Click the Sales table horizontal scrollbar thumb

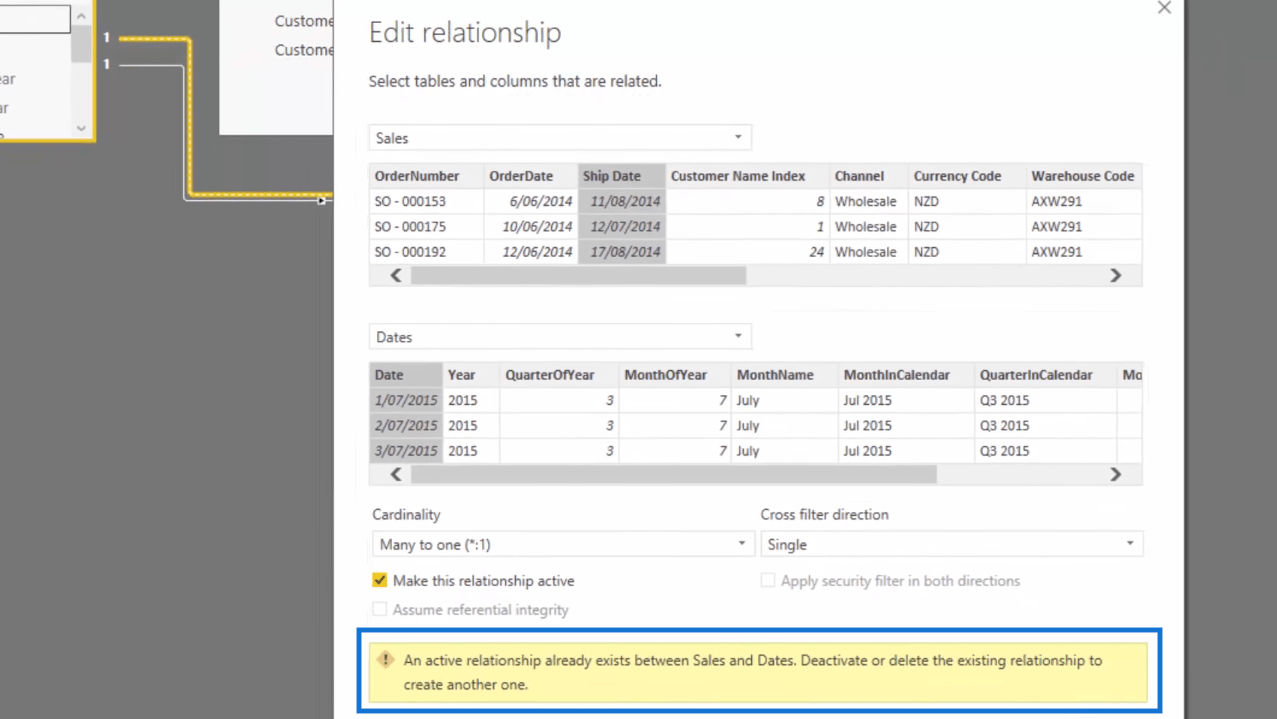click(x=578, y=275)
